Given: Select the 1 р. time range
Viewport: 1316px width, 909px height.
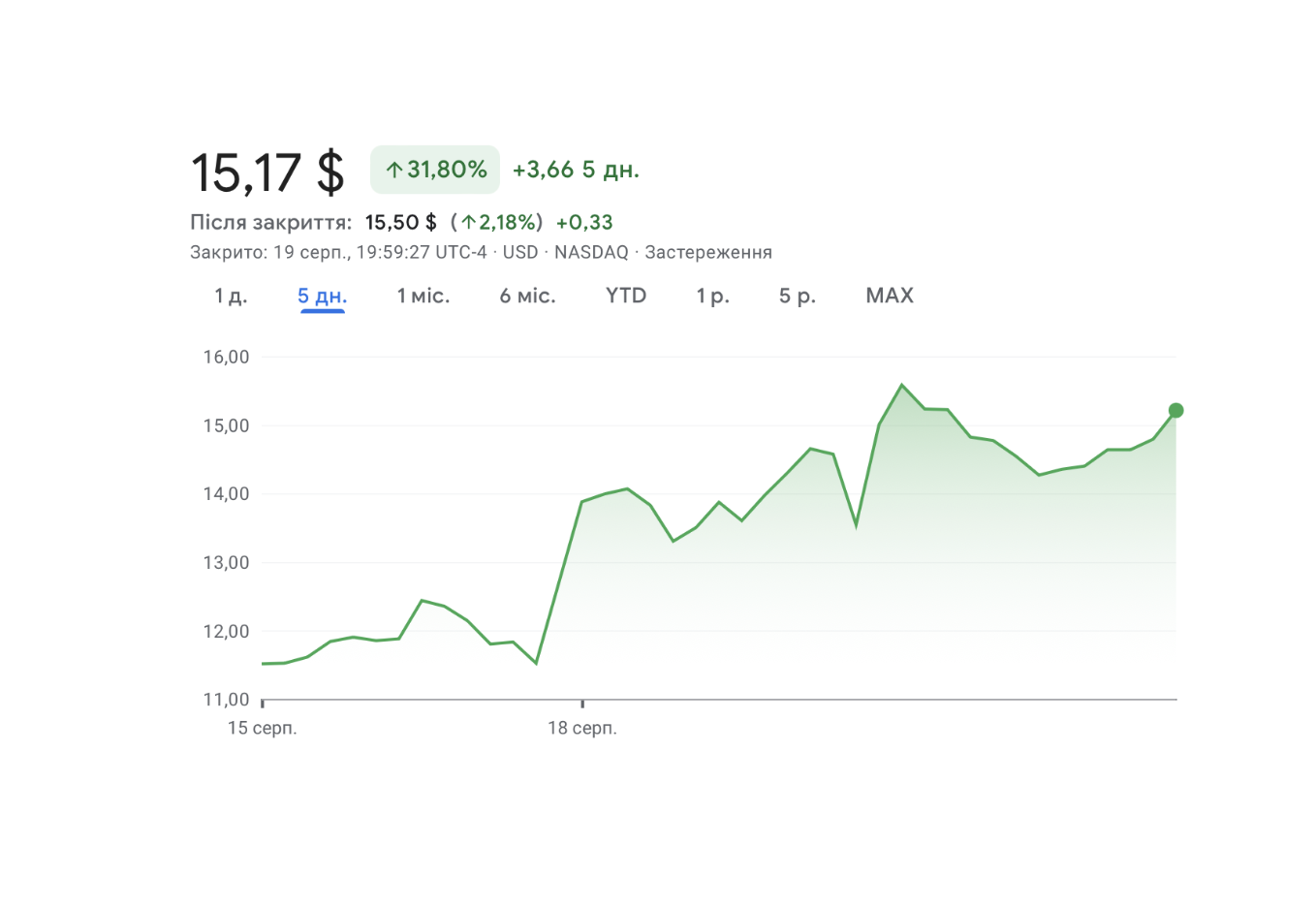Looking at the screenshot, I should [712, 297].
